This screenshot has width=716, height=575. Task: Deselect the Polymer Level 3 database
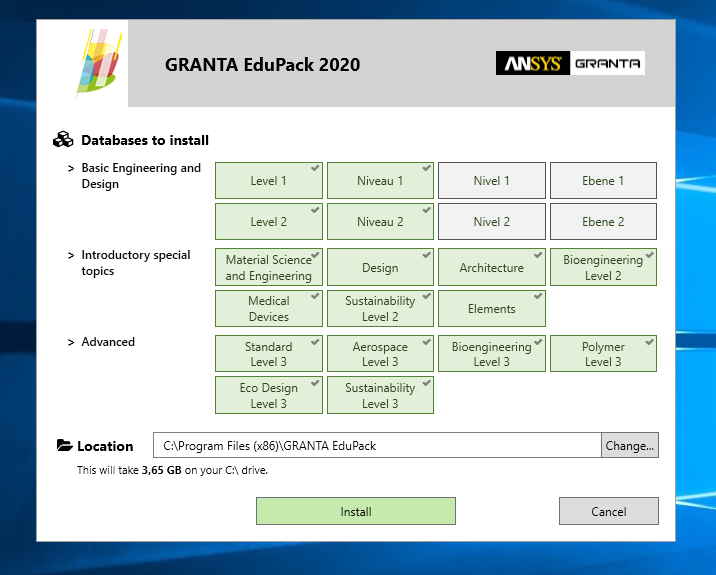603,354
